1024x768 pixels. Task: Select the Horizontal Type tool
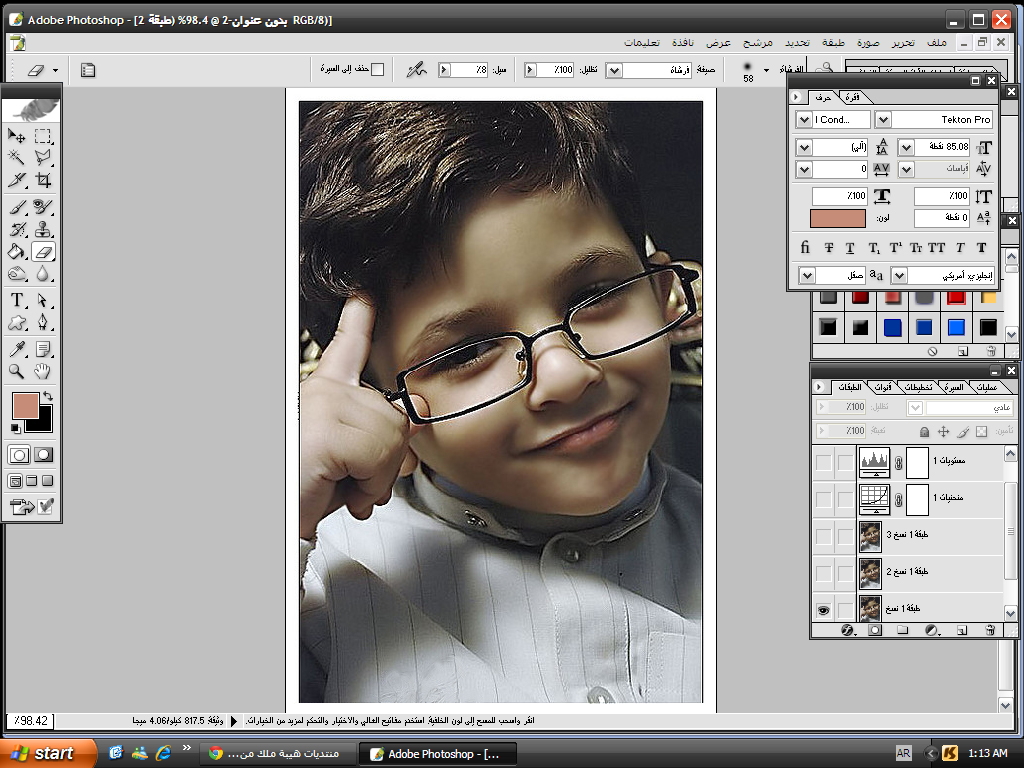pos(17,300)
